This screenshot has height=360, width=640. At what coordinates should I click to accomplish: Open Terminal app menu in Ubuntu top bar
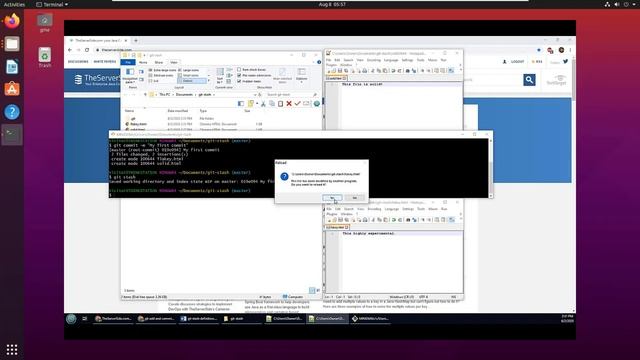tap(52, 4)
